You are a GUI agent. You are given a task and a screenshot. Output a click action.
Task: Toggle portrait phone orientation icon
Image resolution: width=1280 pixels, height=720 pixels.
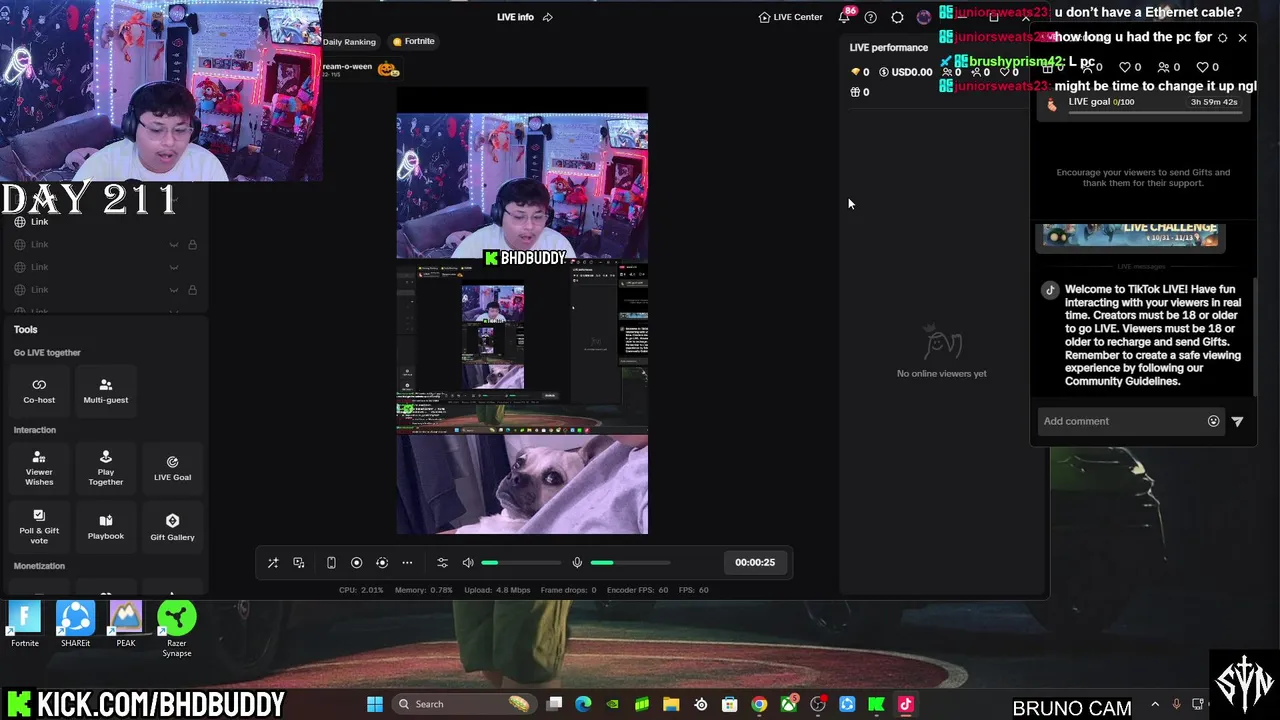click(x=331, y=563)
